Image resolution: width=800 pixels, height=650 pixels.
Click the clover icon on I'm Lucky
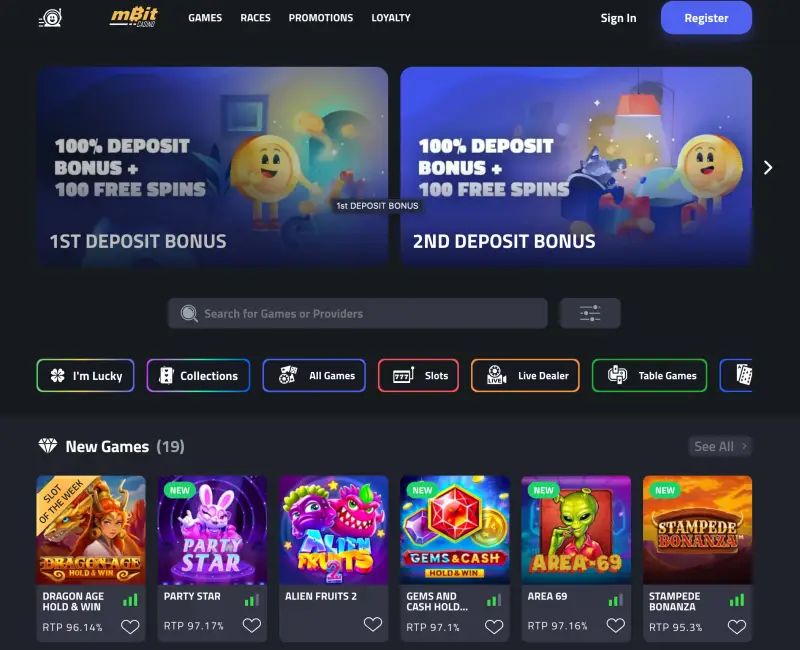click(58, 376)
